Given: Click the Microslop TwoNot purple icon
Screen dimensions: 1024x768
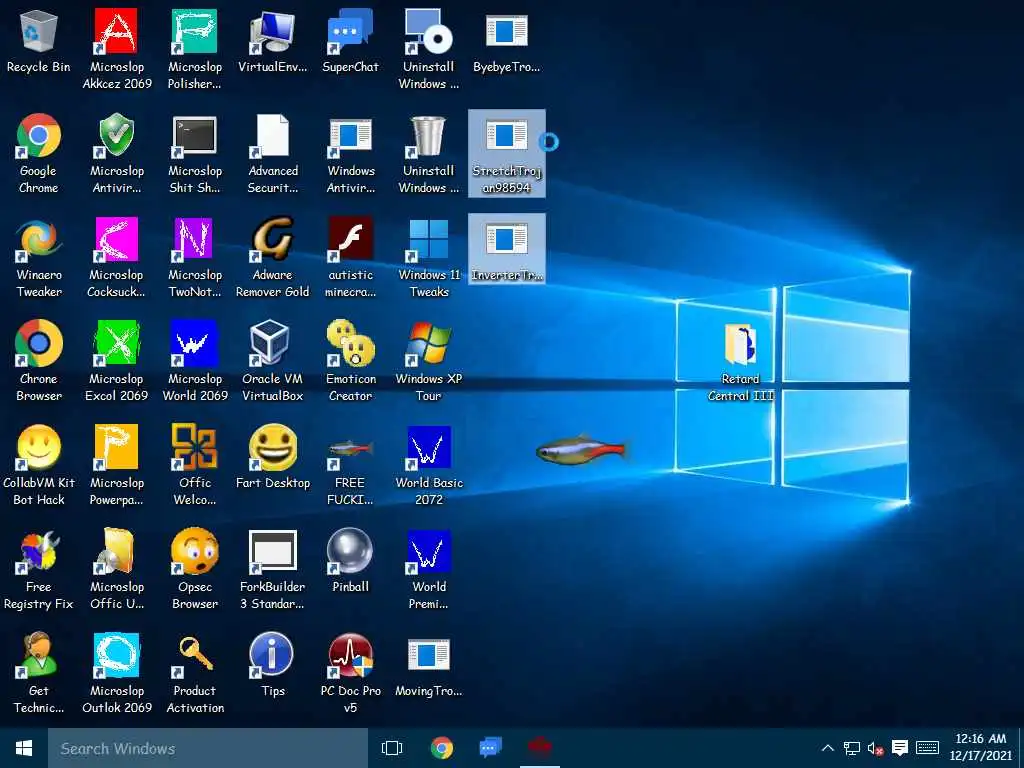Looking at the screenshot, I should point(194,239).
